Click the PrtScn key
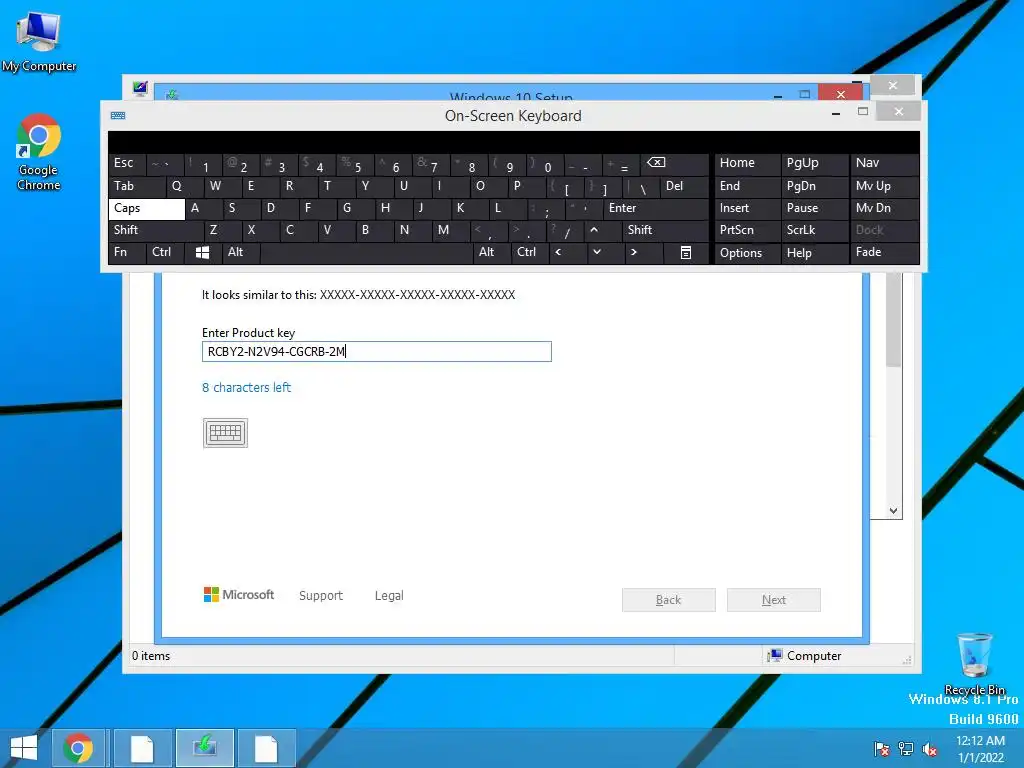This screenshot has width=1024, height=768. pyautogui.click(x=748, y=230)
